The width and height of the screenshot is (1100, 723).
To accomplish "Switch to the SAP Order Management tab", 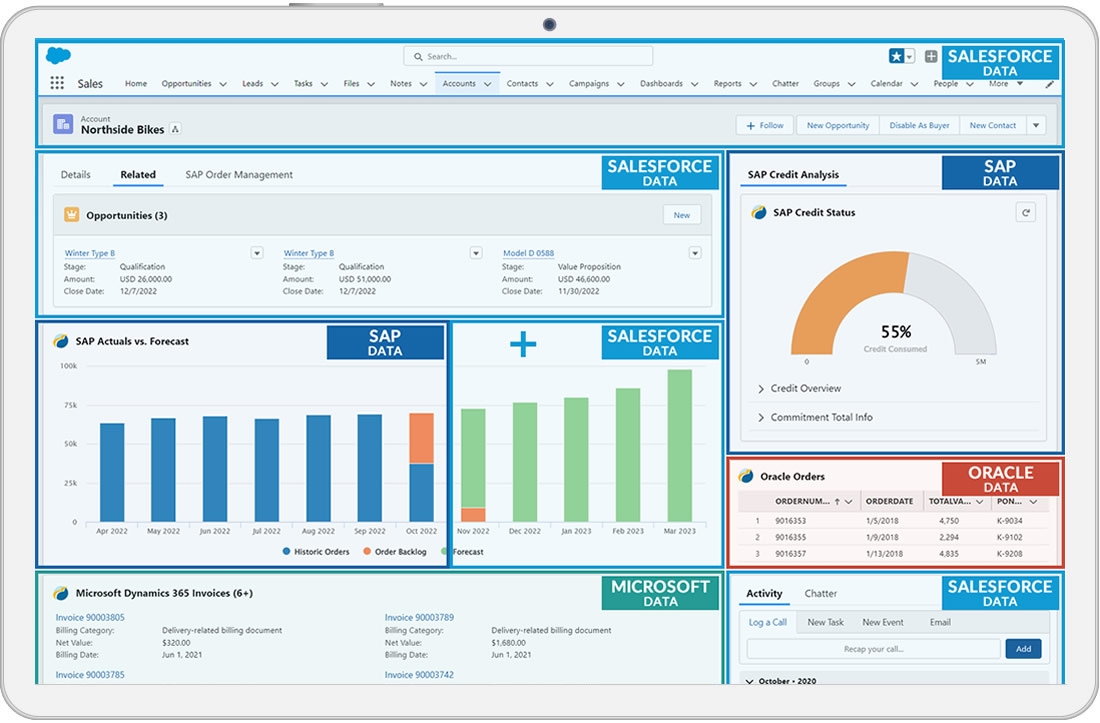I will coord(239,175).
